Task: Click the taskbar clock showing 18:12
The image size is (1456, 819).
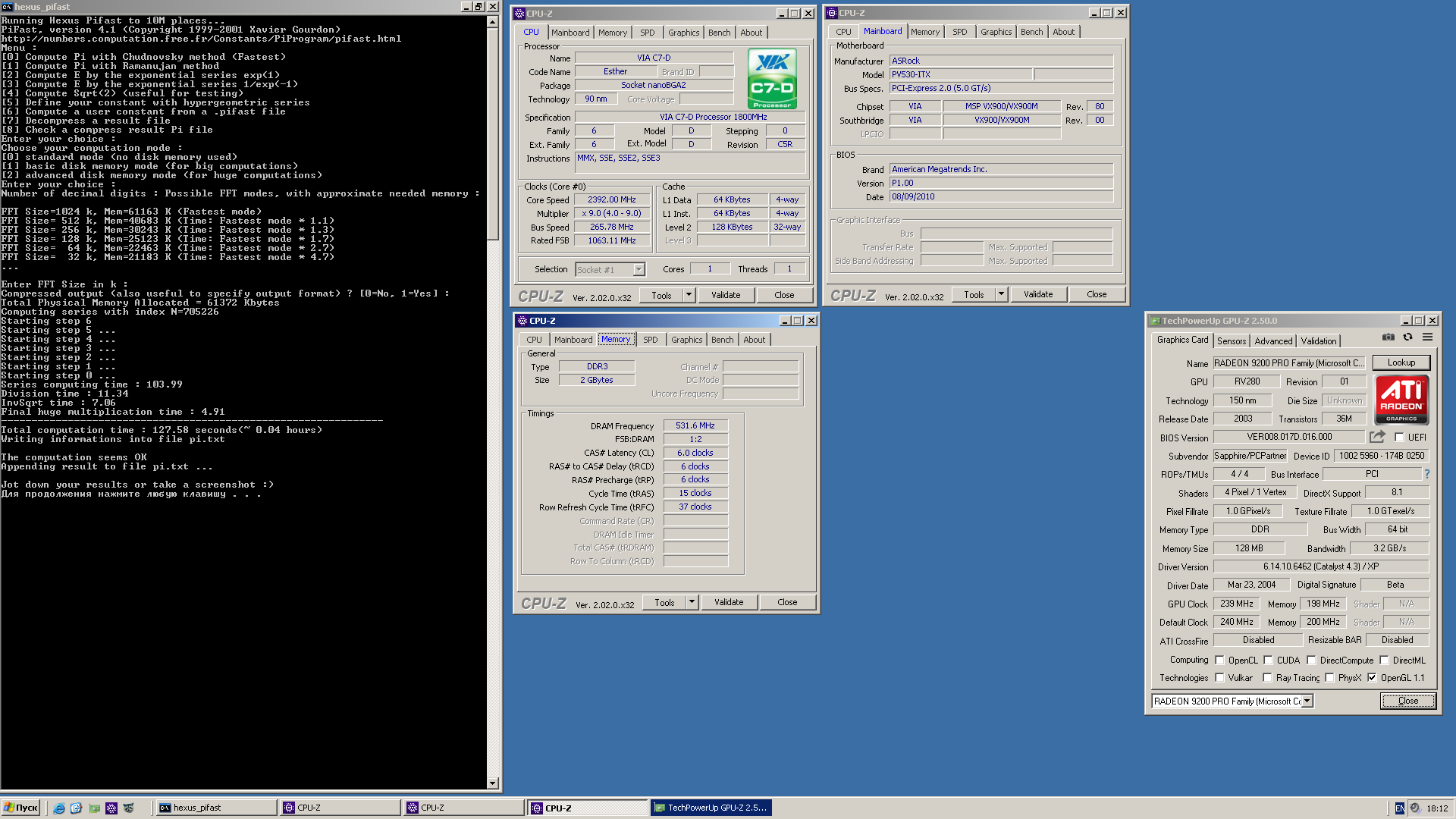Action: coord(1437,808)
